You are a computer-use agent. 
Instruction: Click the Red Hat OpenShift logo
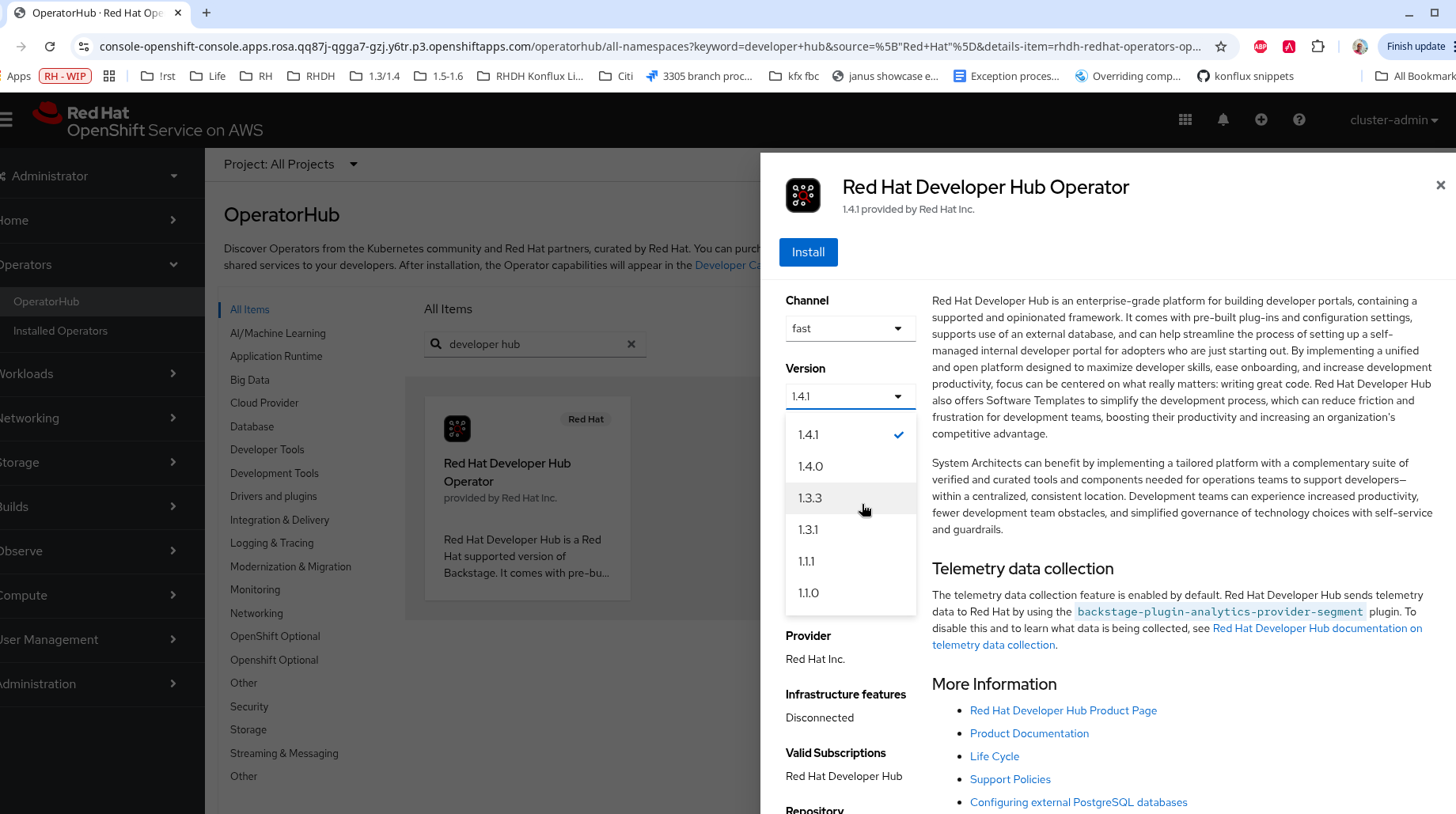(x=148, y=121)
